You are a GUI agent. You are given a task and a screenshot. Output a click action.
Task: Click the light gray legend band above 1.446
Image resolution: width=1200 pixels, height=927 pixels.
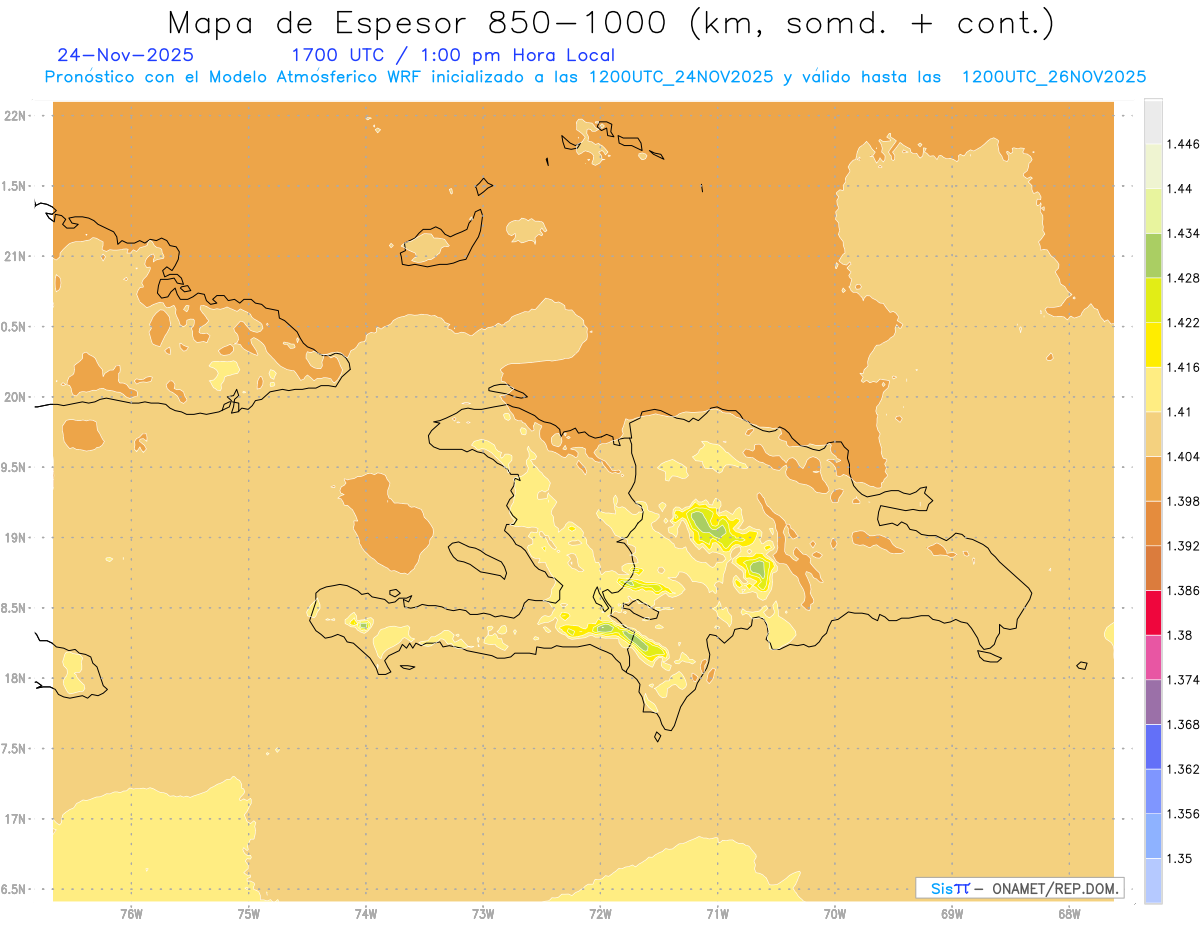(x=1153, y=121)
